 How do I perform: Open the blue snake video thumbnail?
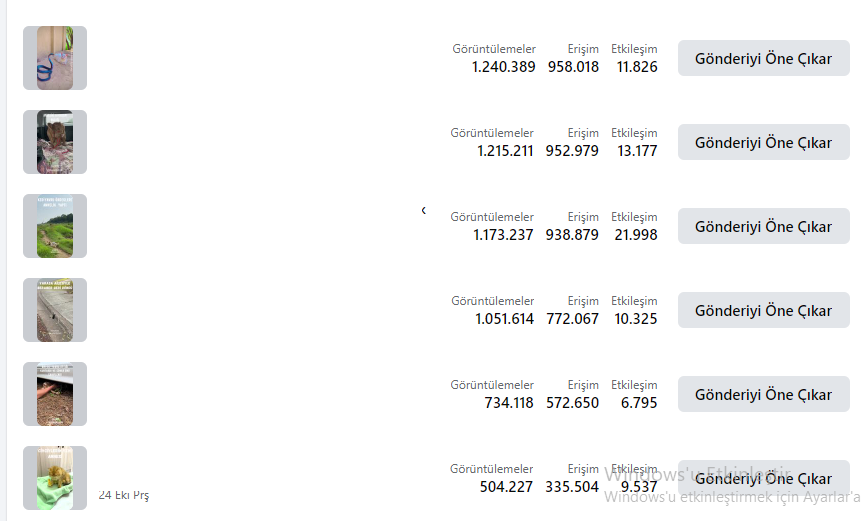coord(55,58)
